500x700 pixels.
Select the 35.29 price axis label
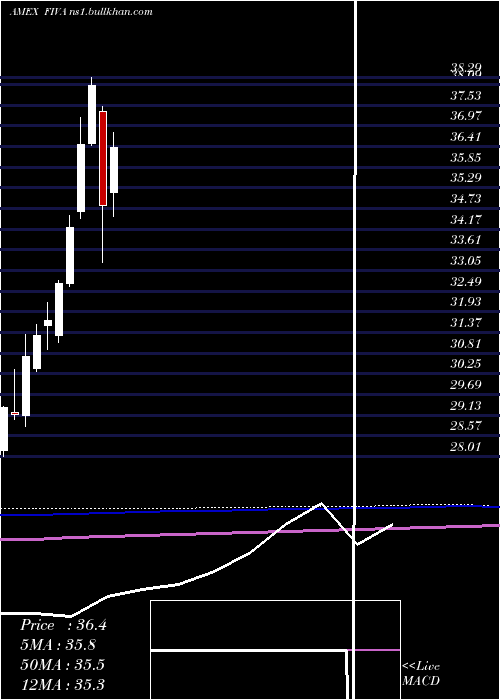[x=466, y=178]
